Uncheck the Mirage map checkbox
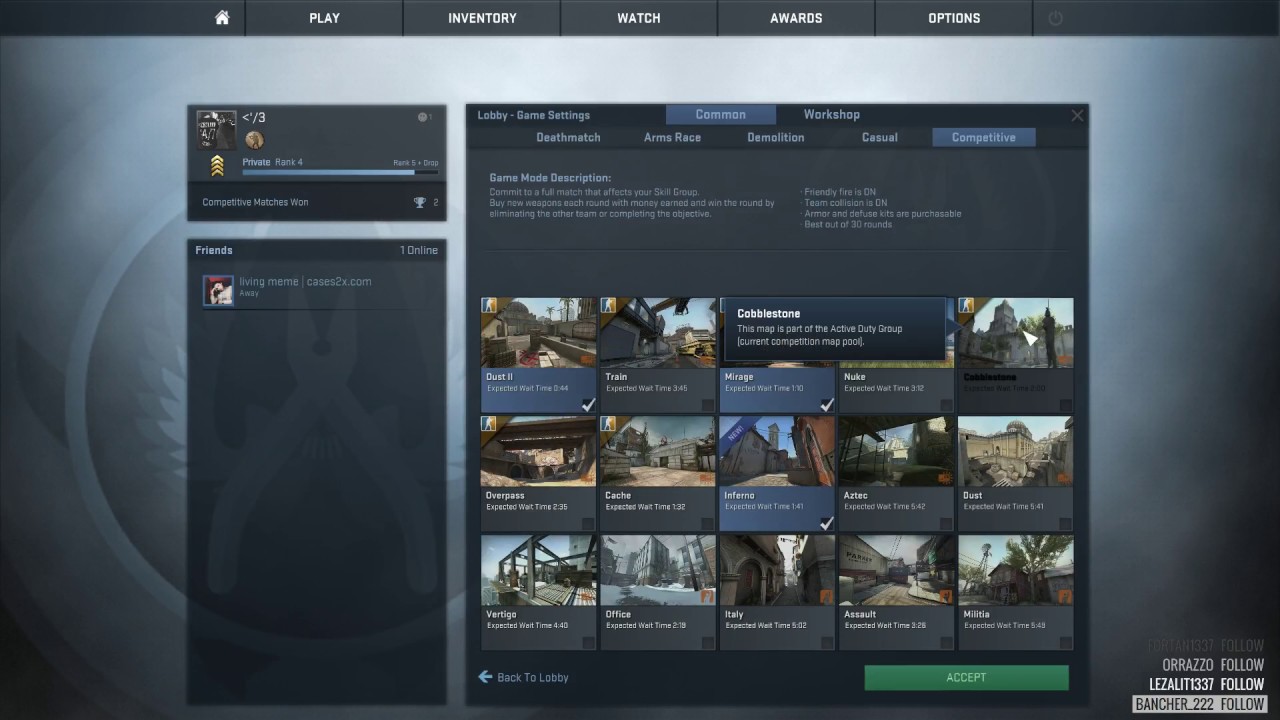This screenshot has width=1280, height=720. click(x=827, y=405)
